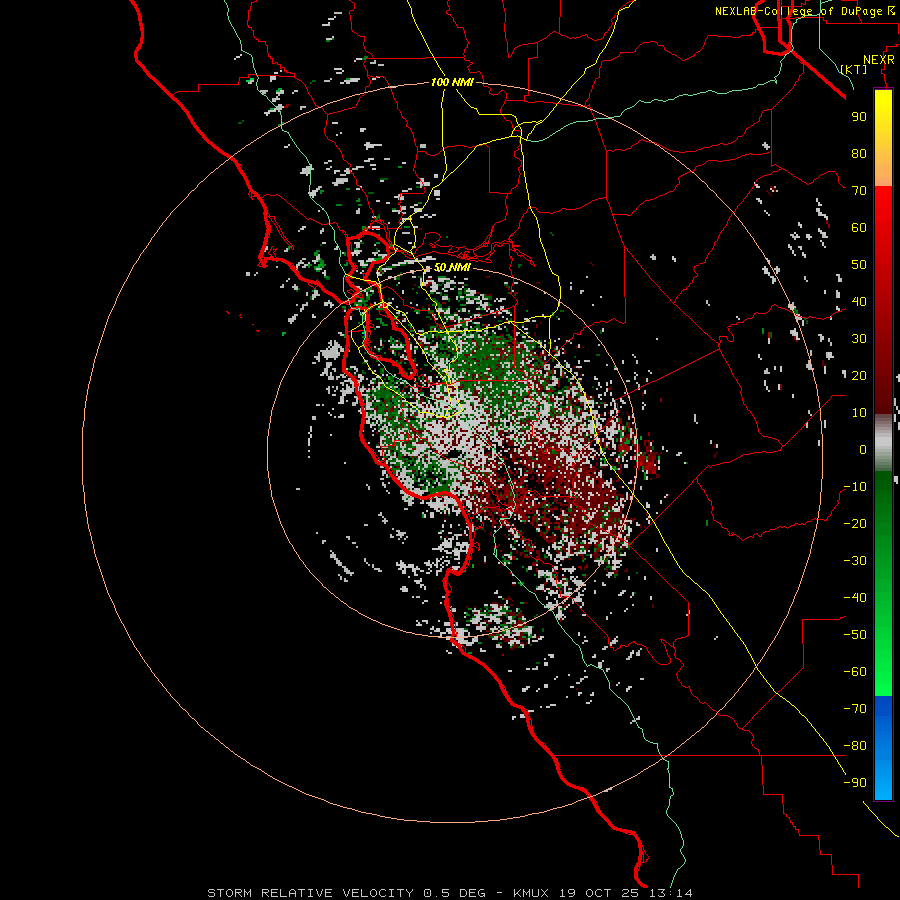The height and width of the screenshot is (900, 900).
Task: Click the positive 80 scale value
Action: click(x=859, y=153)
